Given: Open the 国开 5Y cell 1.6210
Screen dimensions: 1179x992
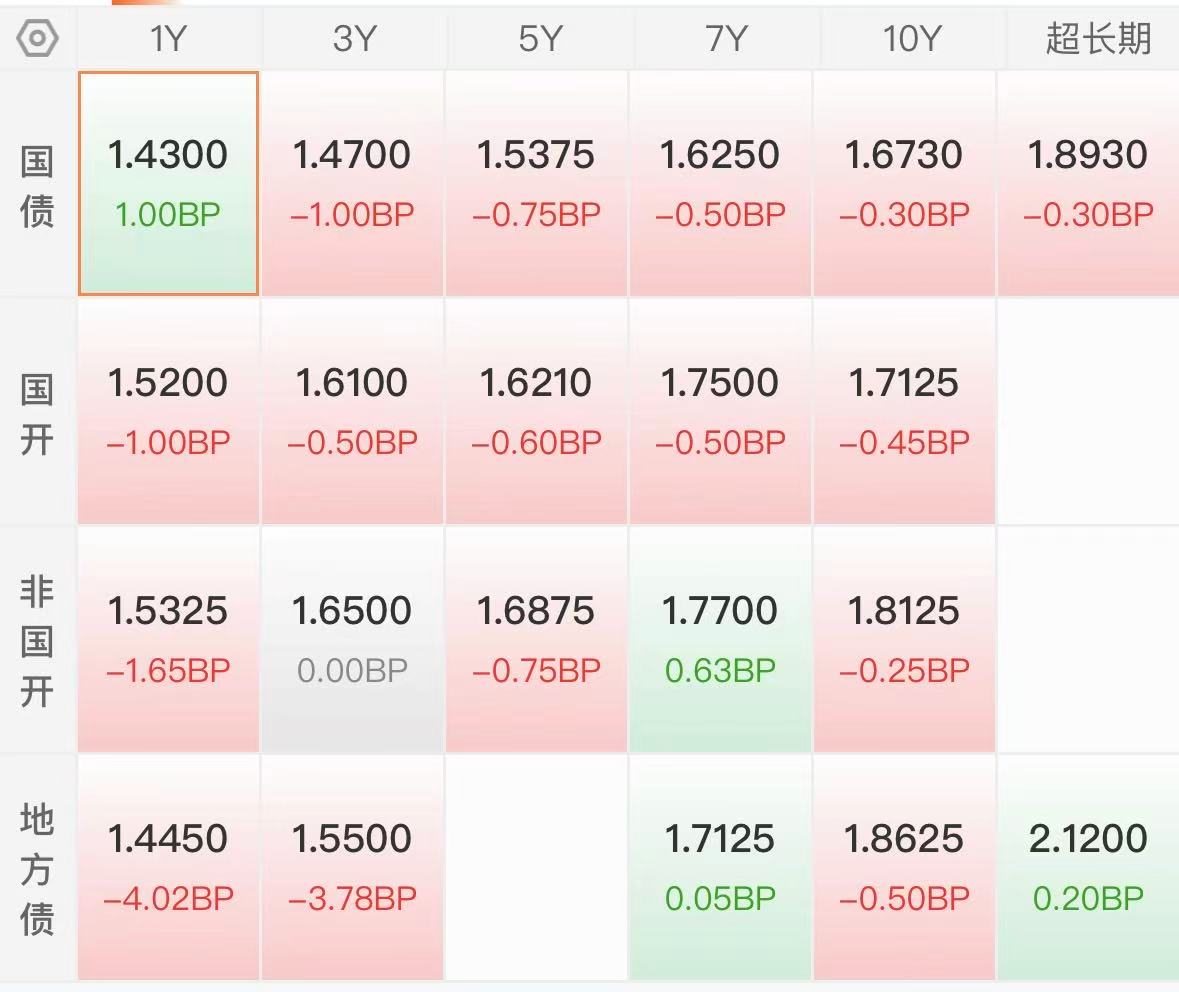Looking at the screenshot, I should point(536,411).
